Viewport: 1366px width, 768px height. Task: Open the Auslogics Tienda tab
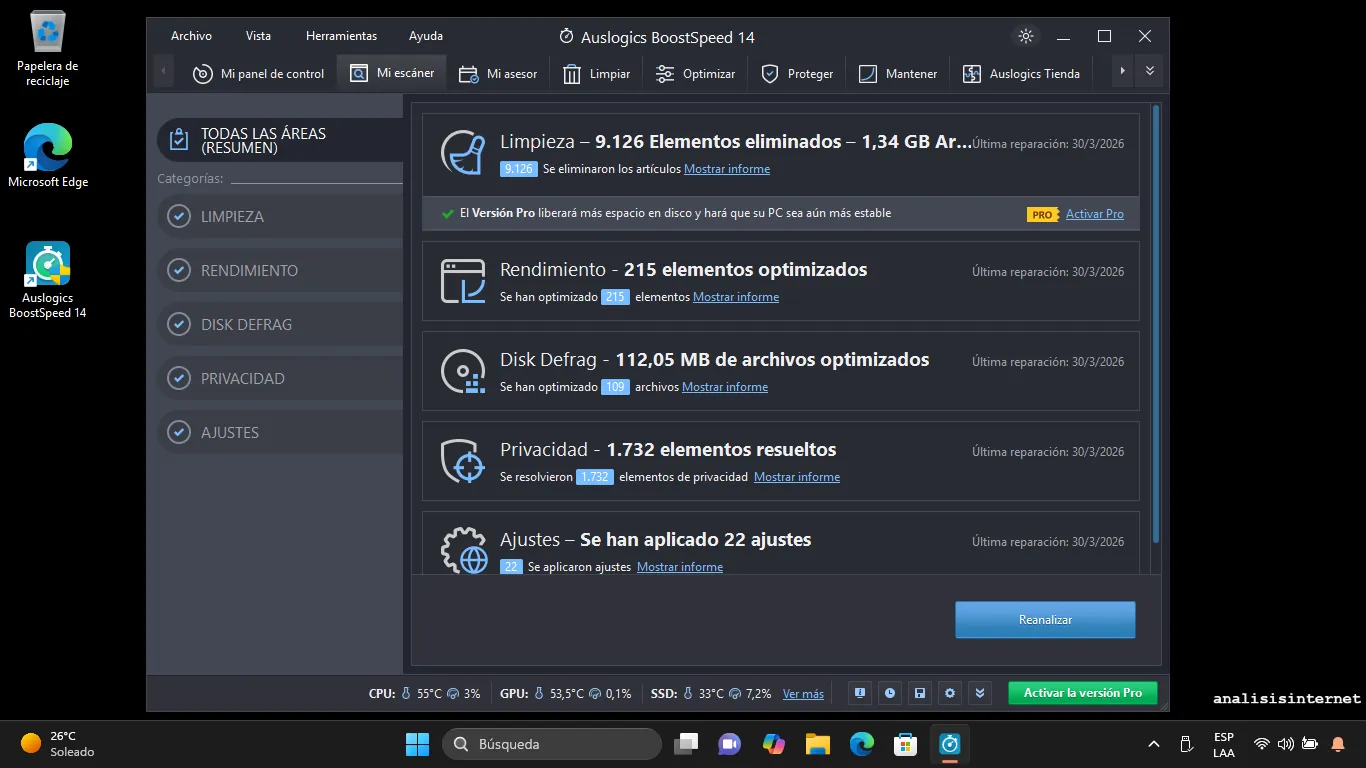(x=1021, y=73)
